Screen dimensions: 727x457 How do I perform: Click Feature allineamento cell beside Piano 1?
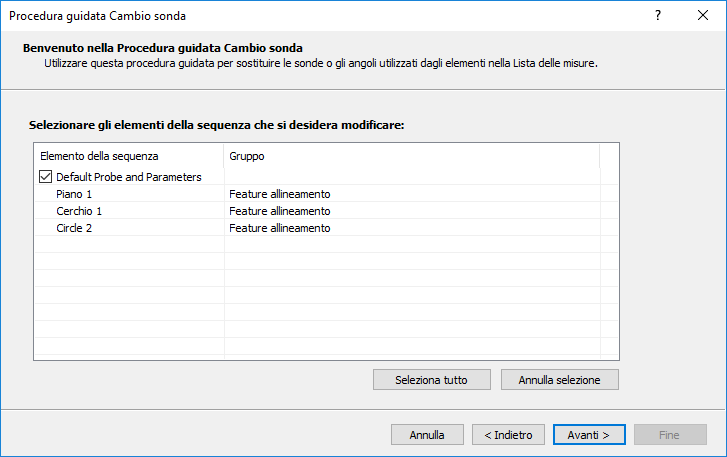click(280, 194)
